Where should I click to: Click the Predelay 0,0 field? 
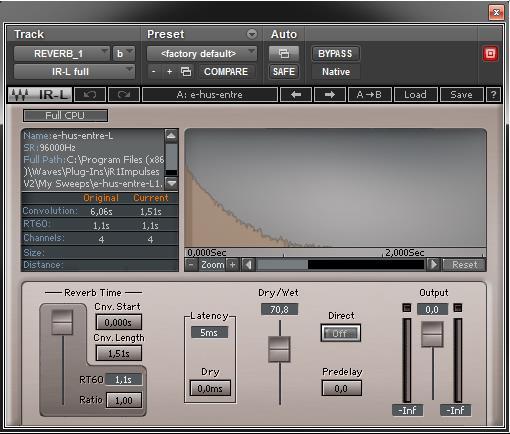[341, 388]
